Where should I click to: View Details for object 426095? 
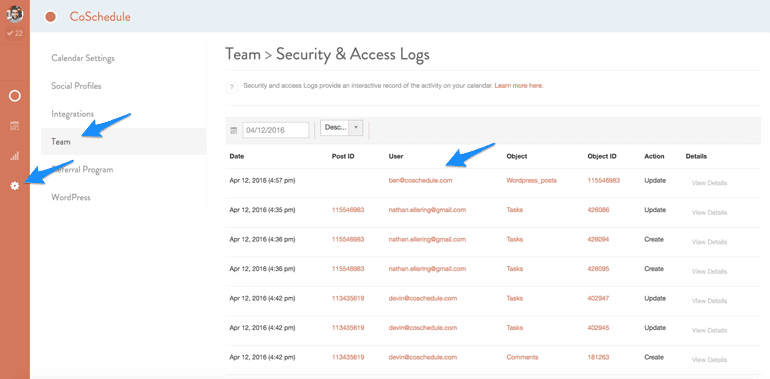[x=709, y=271]
